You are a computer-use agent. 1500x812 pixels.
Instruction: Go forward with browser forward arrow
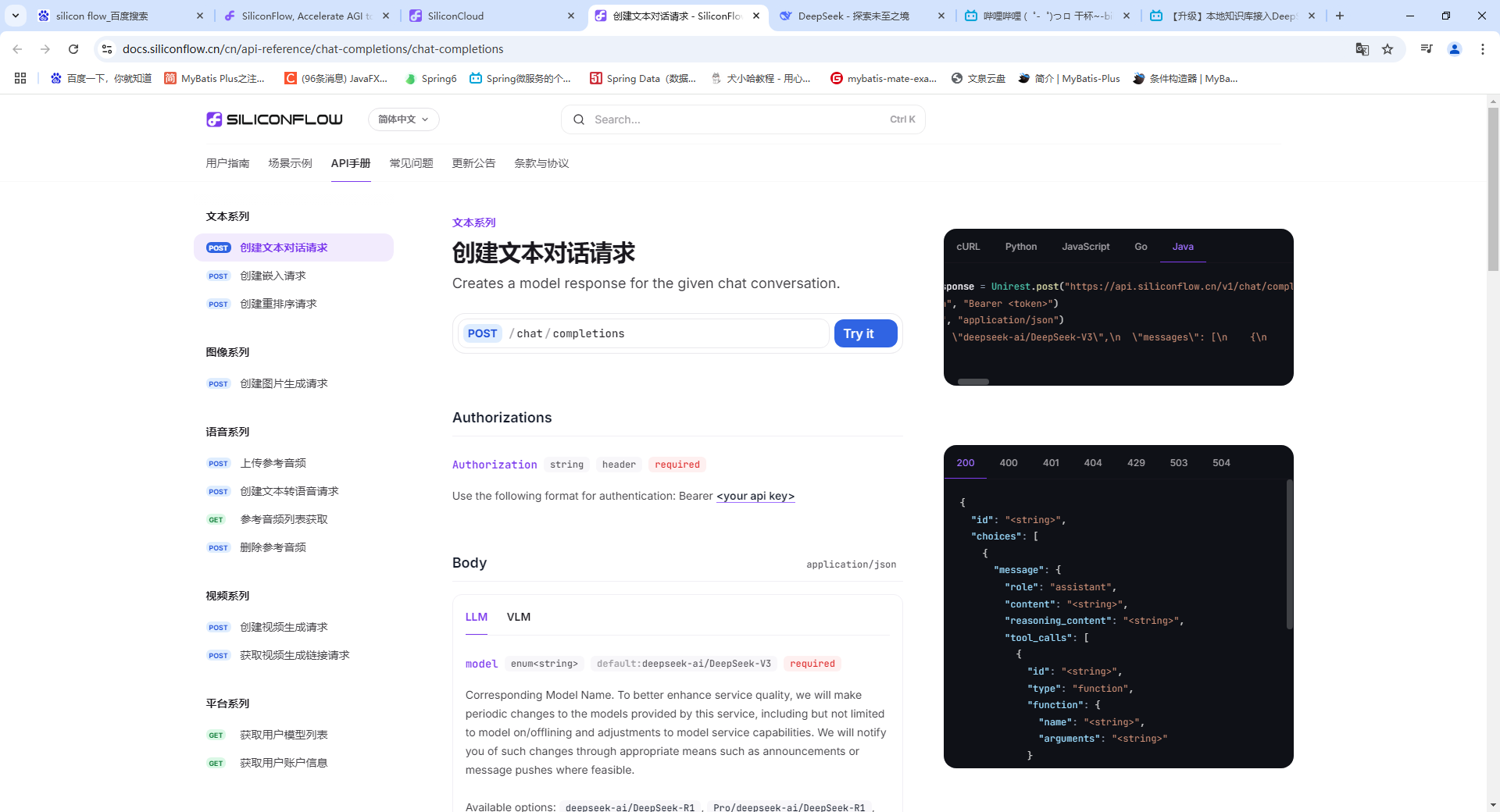pyautogui.click(x=45, y=49)
